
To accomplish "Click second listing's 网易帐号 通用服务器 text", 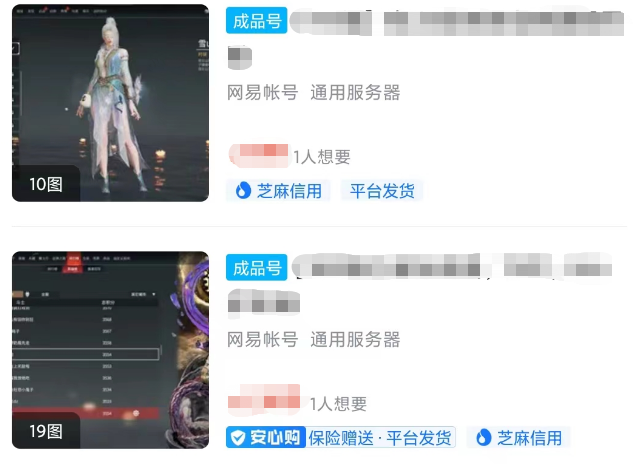I will click(314, 339).
